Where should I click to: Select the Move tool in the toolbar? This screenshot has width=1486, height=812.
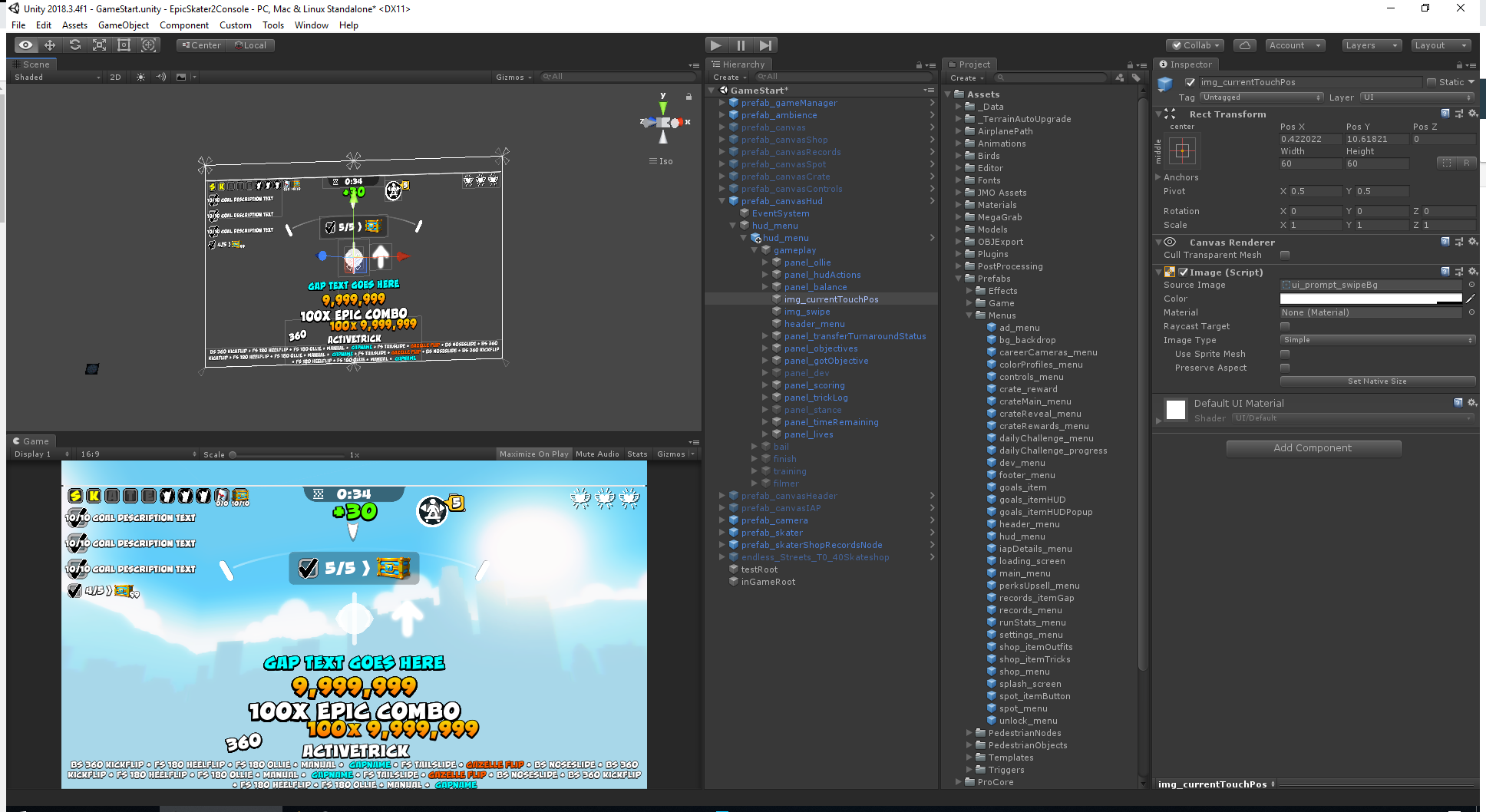point(50,45)
